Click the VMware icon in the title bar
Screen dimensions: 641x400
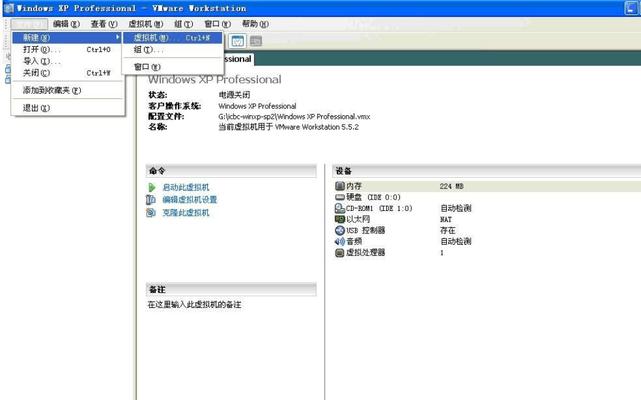click(x=9, y=8)
